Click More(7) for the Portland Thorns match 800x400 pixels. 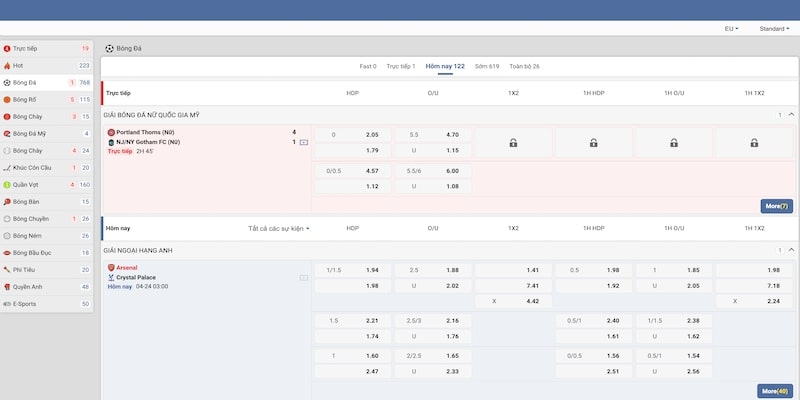[x=776, y=206]
